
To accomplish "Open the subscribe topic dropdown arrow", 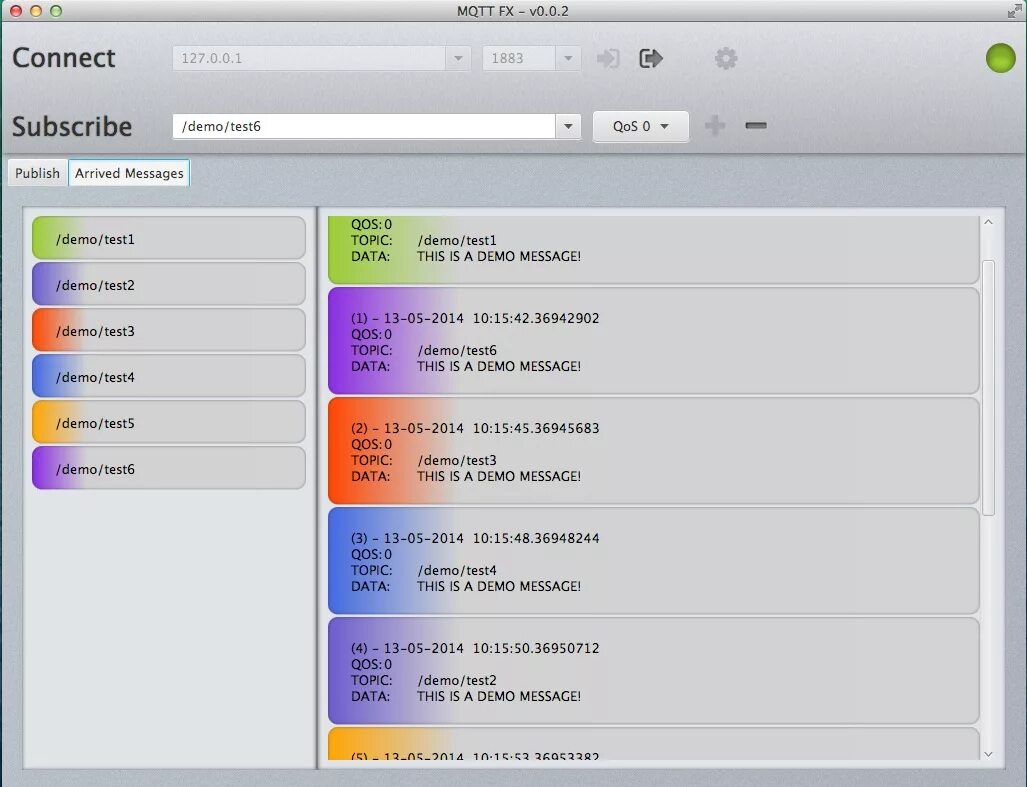I will 568,126.
